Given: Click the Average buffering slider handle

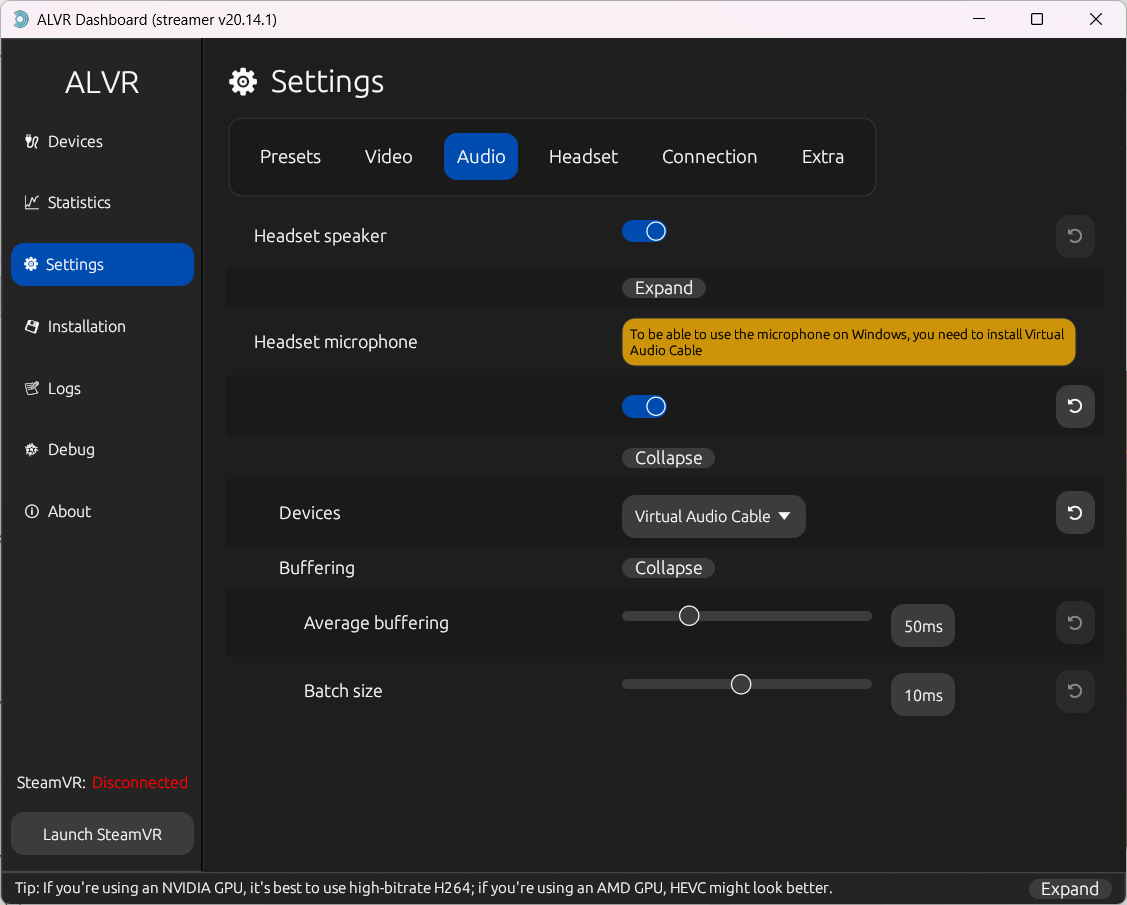Looking at the screenshot, I should pos(689,616).
